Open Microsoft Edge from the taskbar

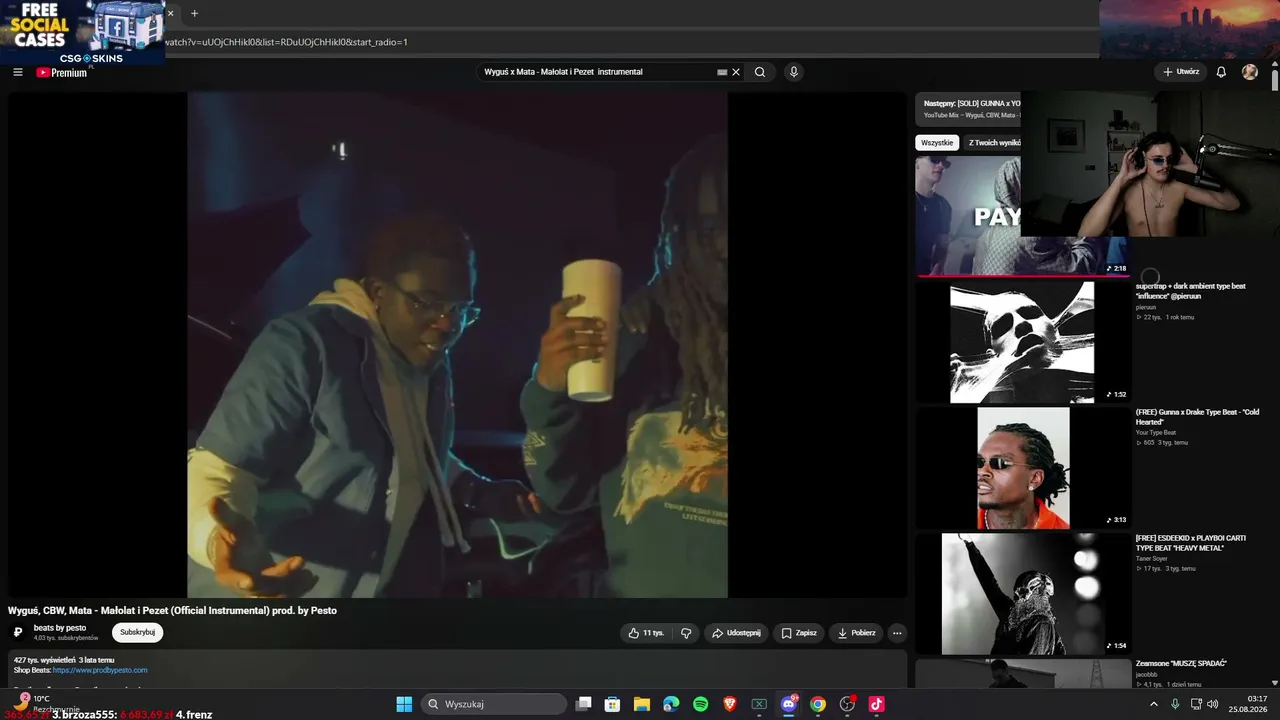pos(671,704)
